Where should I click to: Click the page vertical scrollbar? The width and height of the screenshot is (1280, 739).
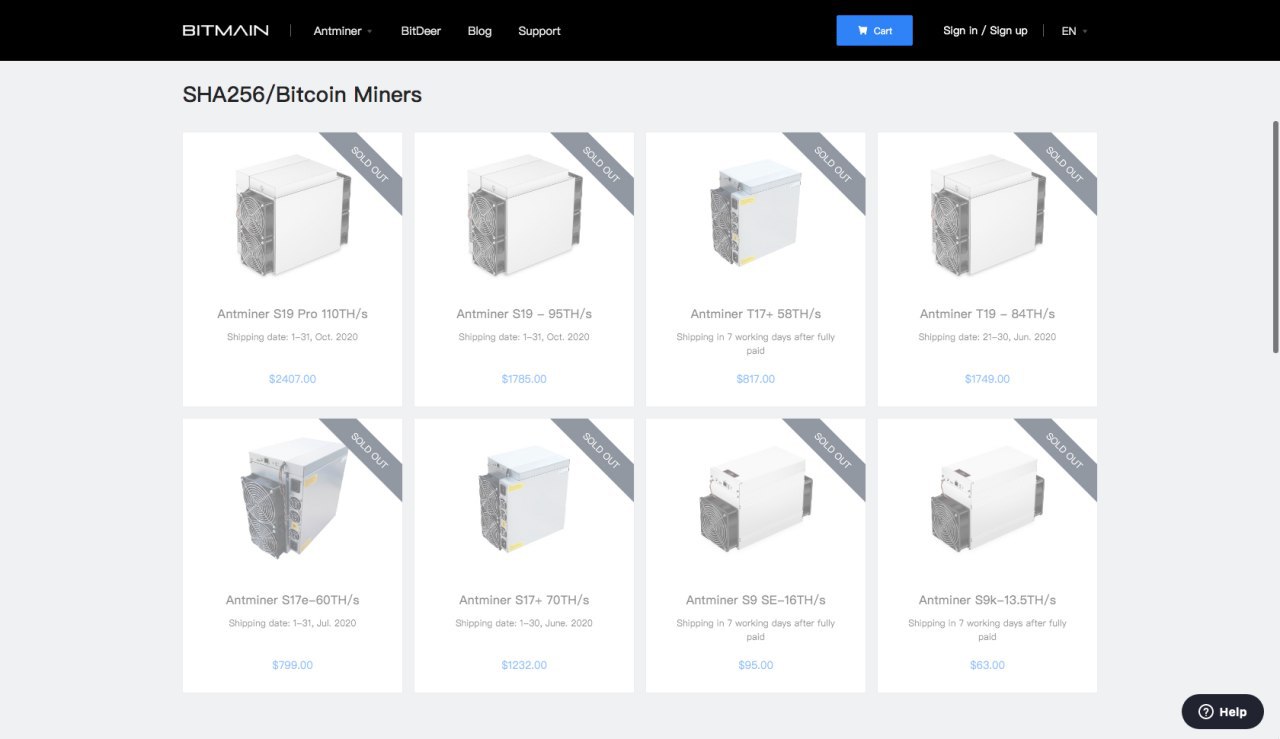pos(1275,237)
